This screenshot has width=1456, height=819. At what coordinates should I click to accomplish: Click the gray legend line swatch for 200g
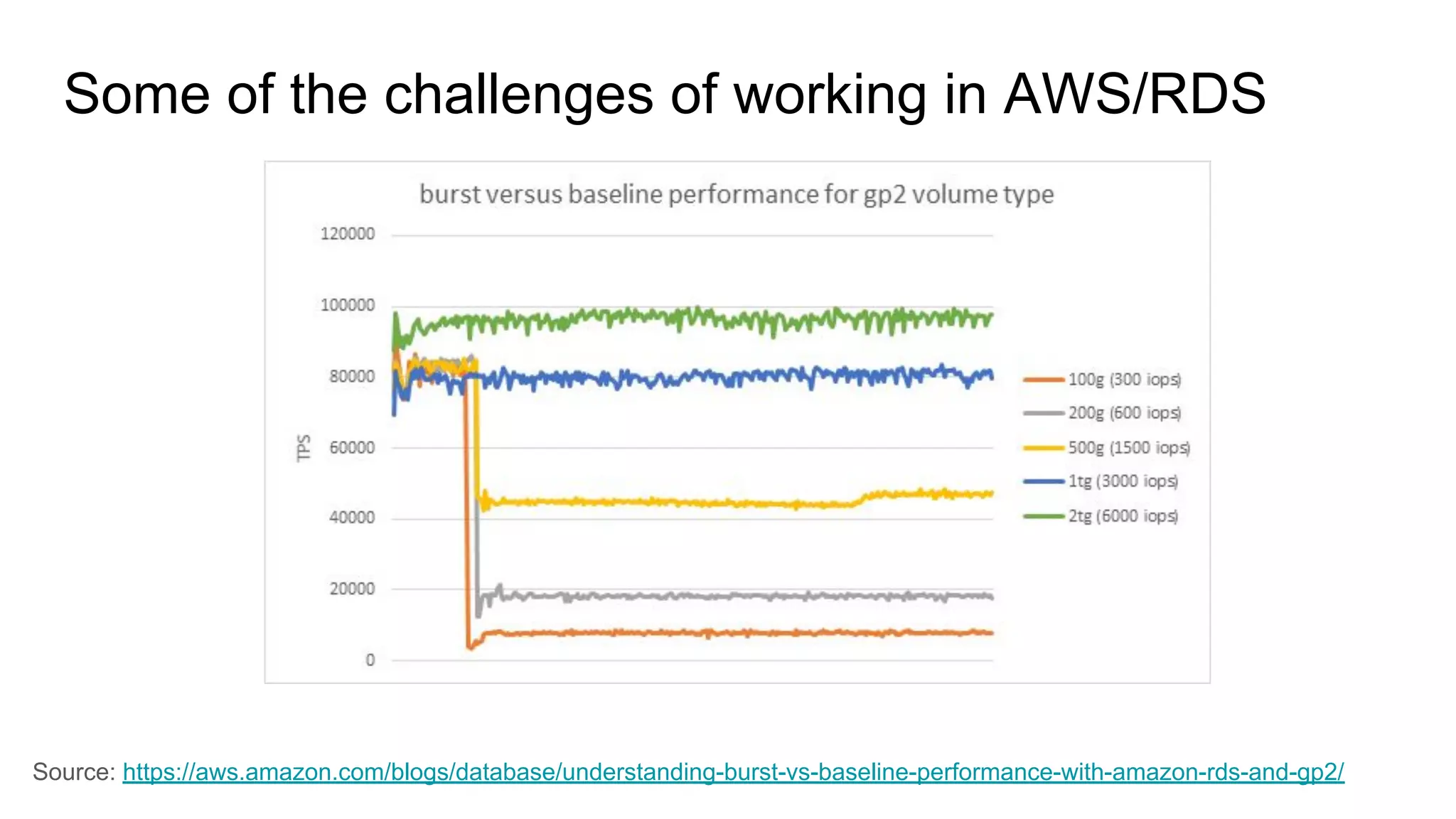pos(1044,413)
